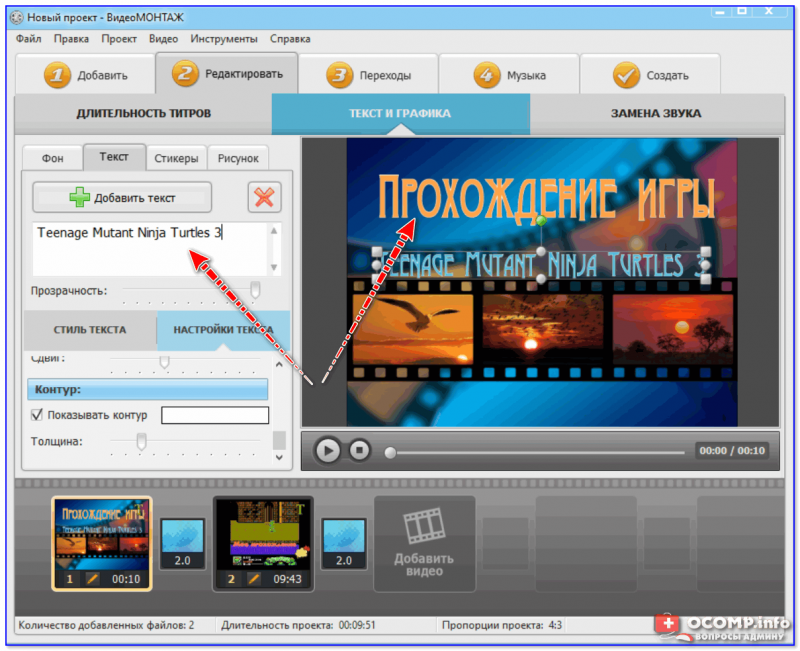This screenshot has height=651, width=800.
Task: Open step 3 Переходы tab
Action: [368, 75]
